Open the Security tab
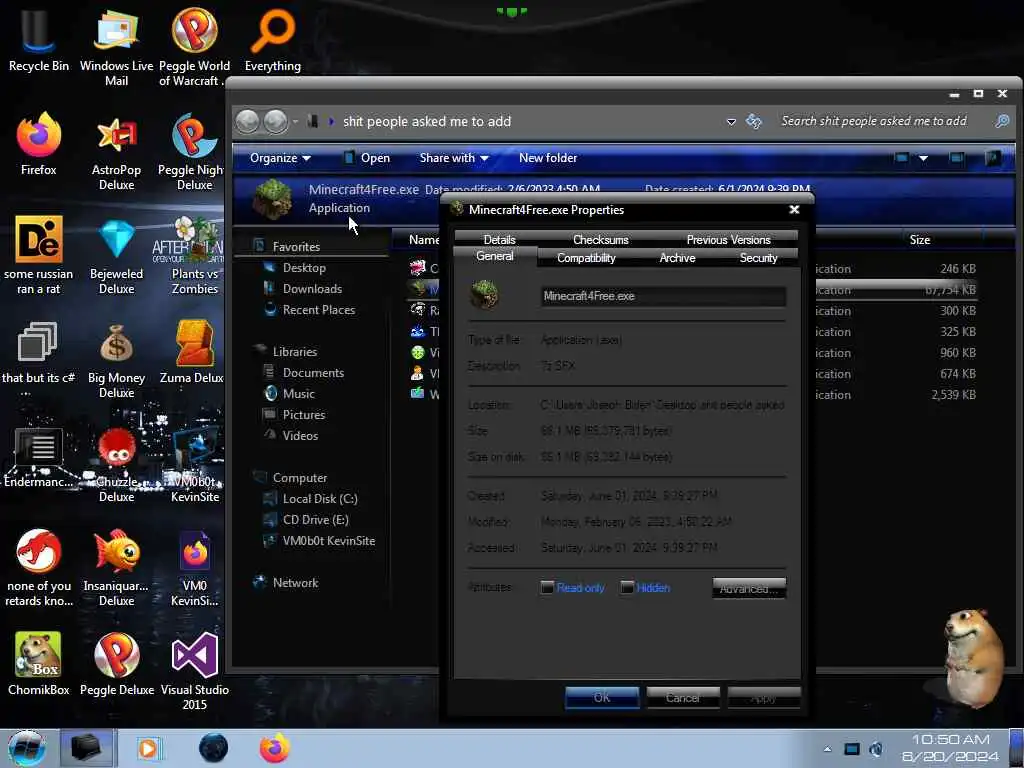Image resolution: width=1024 pixels, height=768 pixels. (758, 258)
